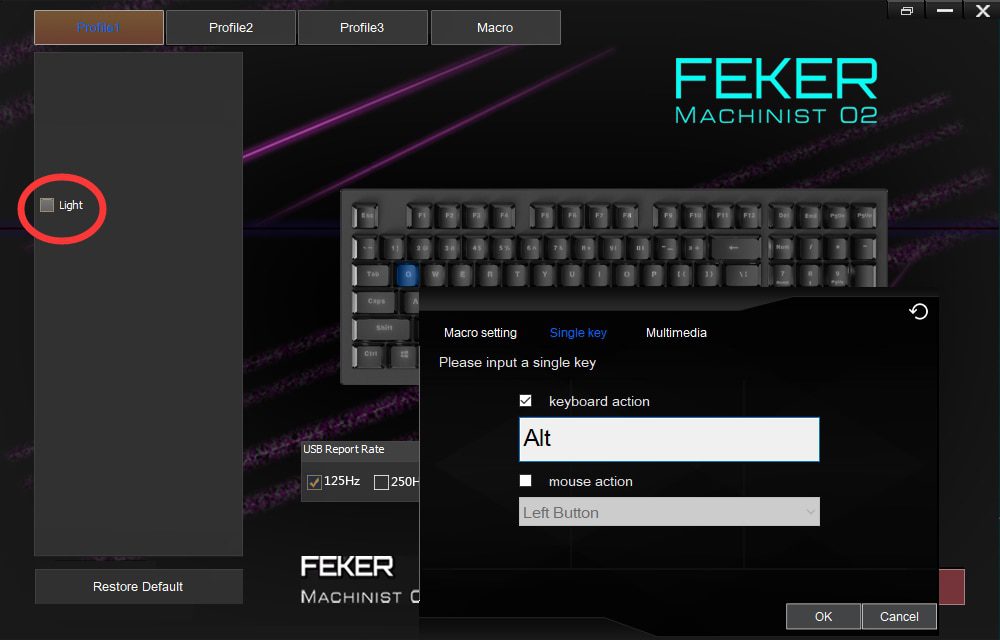
Task: Check the 250Hz USB report rate
Action: tap(381, 482)
